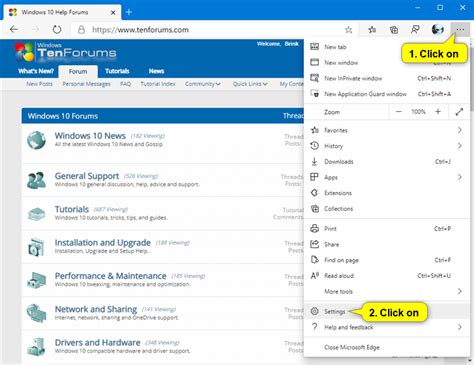The image size is (474, 365).
Task: Add this page to favorites star
Action: click(x=348, y=30)
